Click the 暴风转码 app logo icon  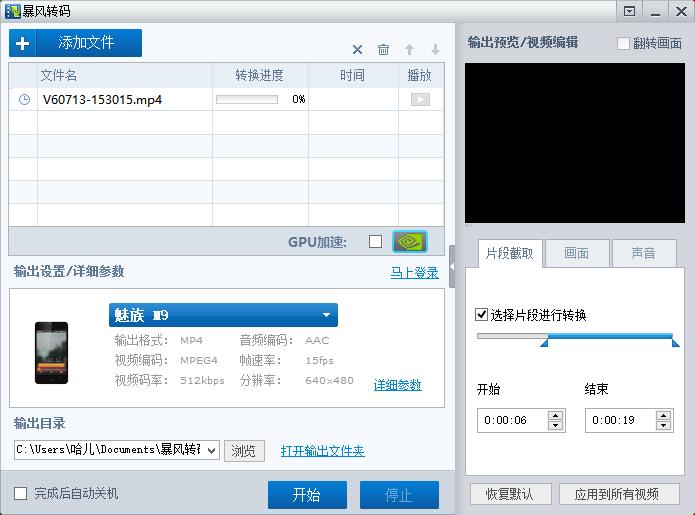[12, 11]
